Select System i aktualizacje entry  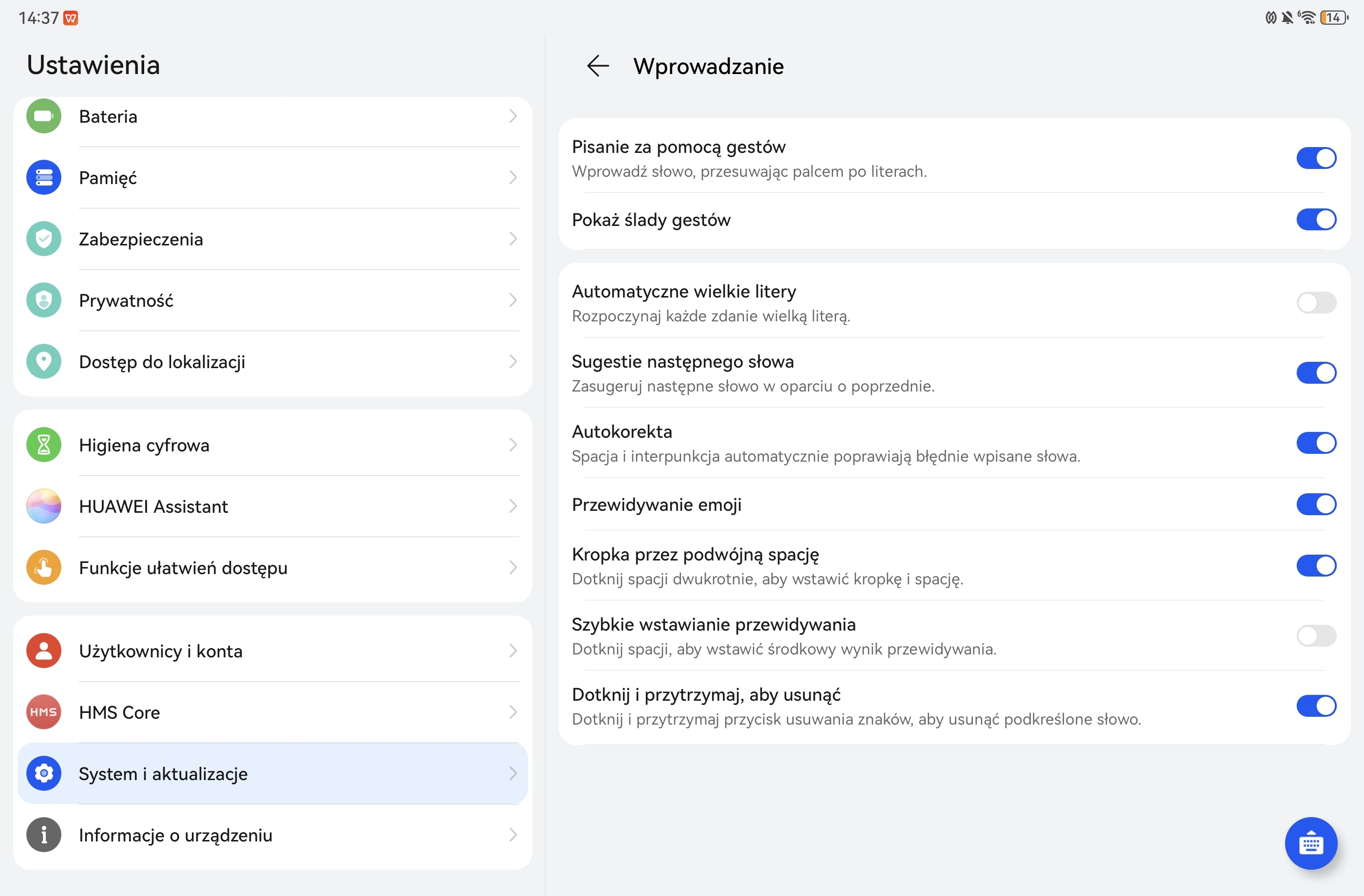(273, 773)
